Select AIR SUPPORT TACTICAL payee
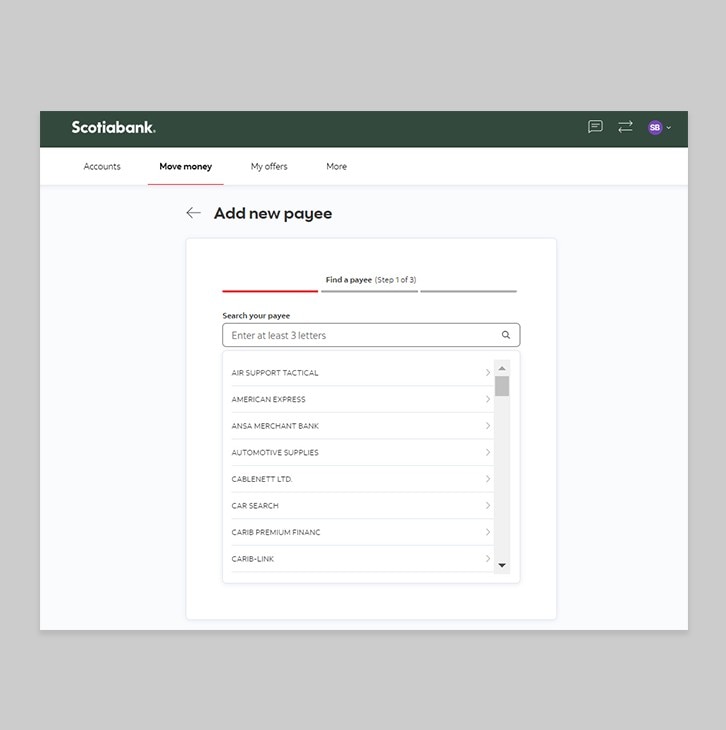 (x=362, y=372)
